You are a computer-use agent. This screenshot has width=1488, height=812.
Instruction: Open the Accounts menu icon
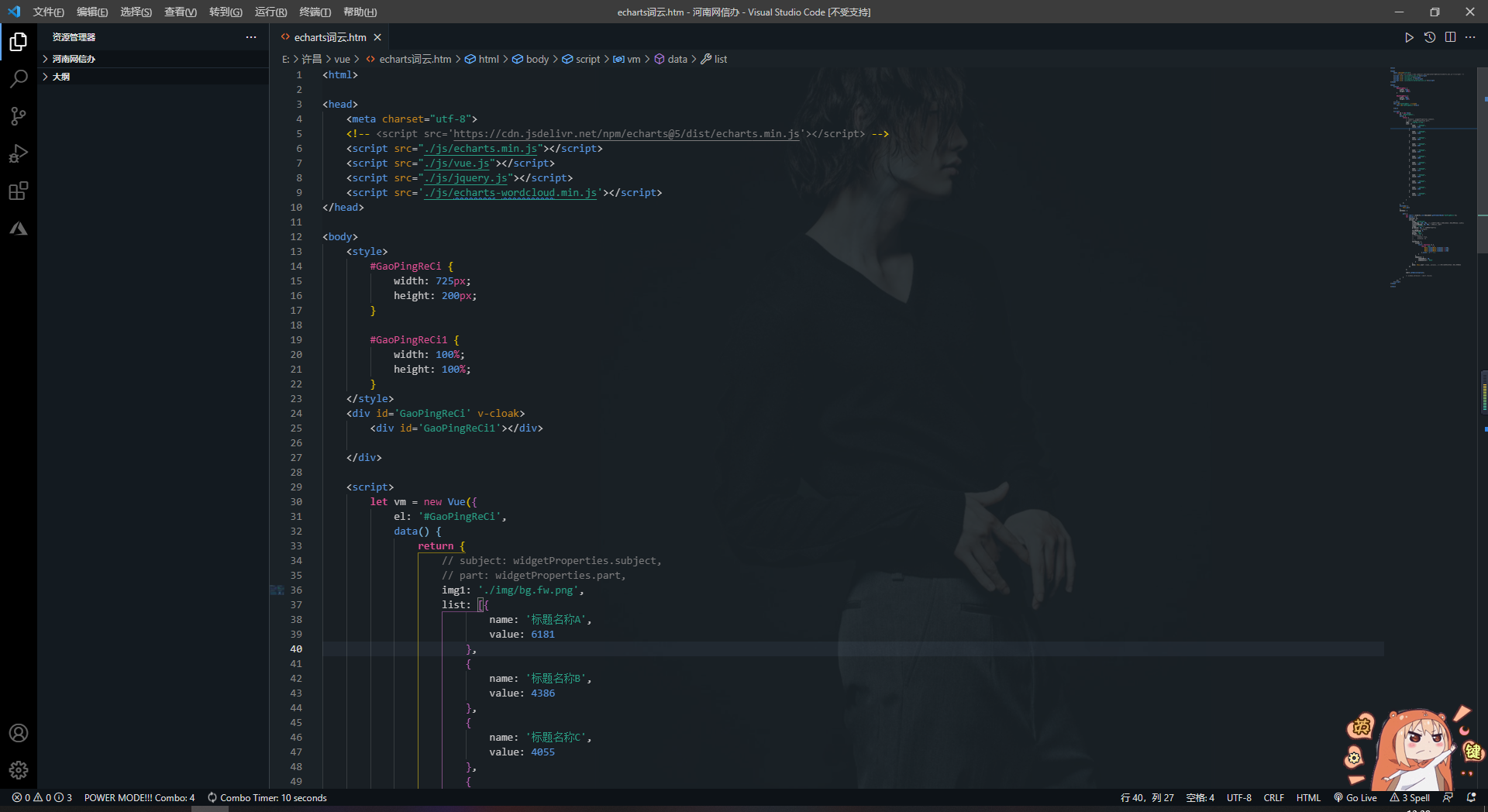point(19,733)
